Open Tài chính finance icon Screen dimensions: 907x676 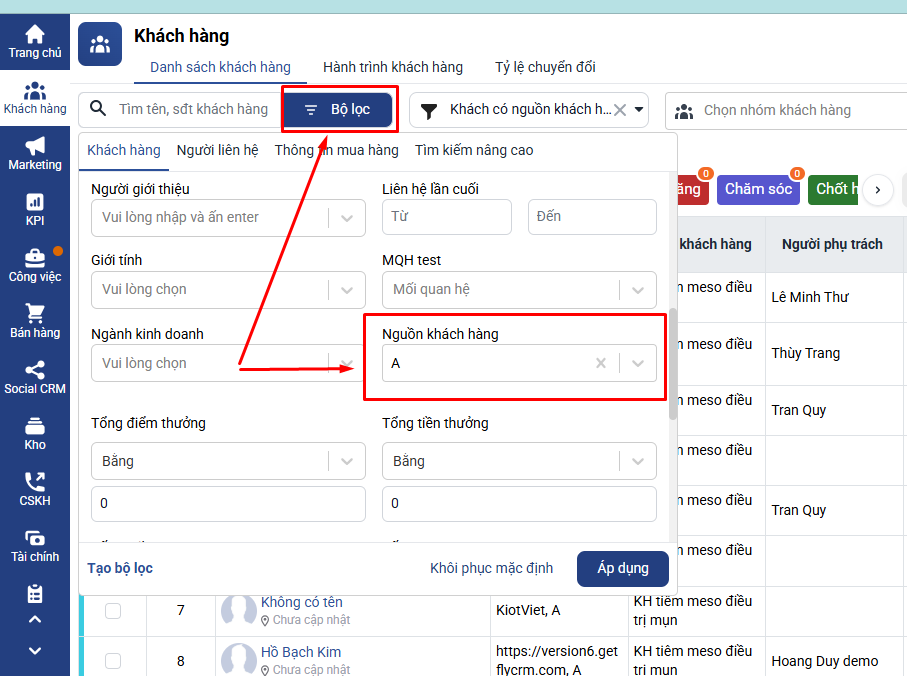35,538
